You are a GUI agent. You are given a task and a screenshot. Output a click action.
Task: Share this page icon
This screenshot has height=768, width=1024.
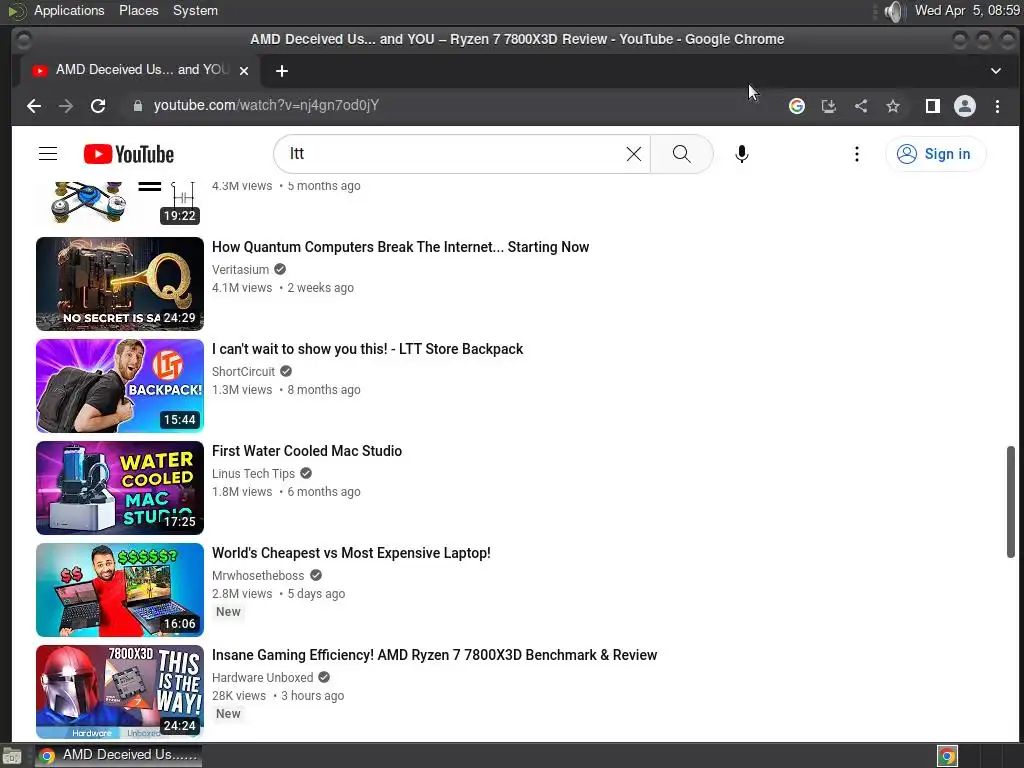[x=861, y=106]
